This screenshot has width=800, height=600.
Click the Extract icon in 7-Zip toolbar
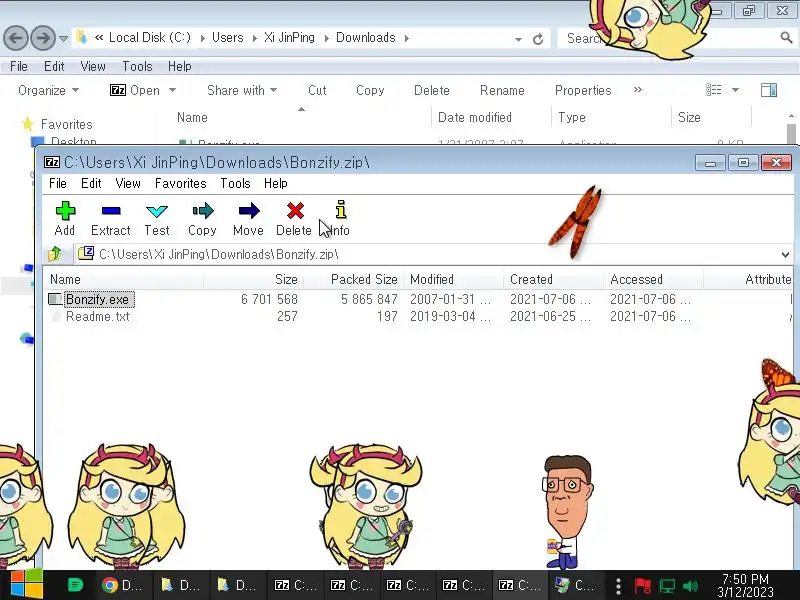[111, 210]
